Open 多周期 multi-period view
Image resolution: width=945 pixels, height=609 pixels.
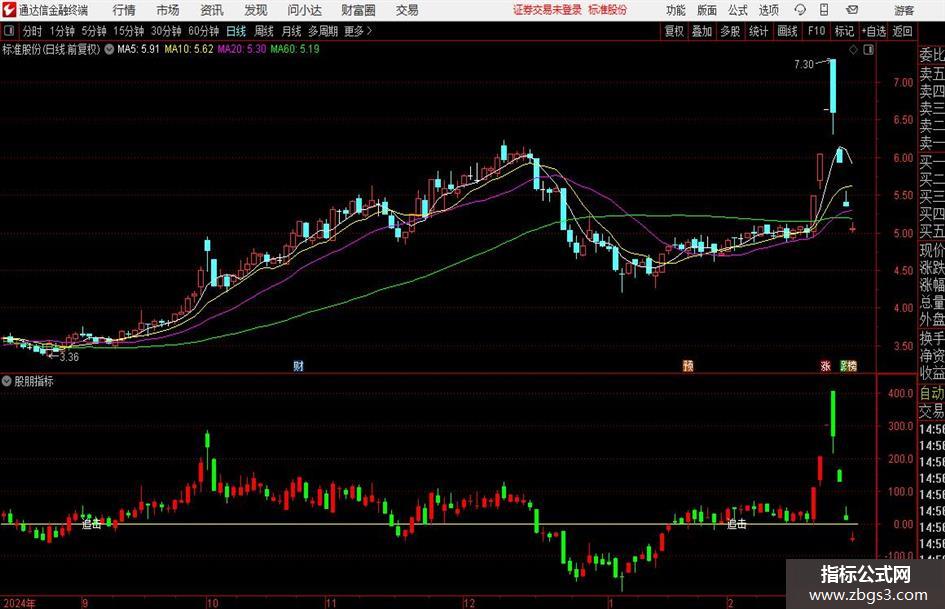coord(323,31)
